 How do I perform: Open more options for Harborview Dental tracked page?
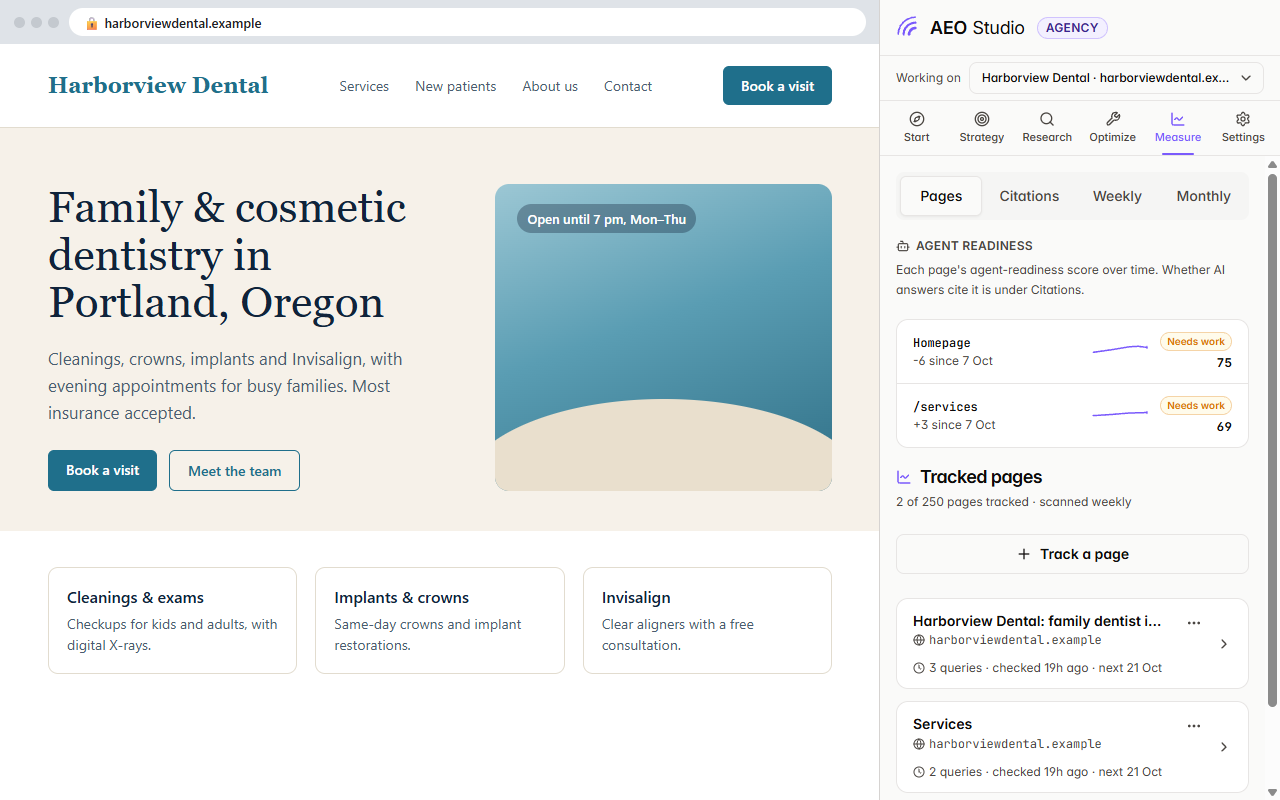click(1193, 622)
